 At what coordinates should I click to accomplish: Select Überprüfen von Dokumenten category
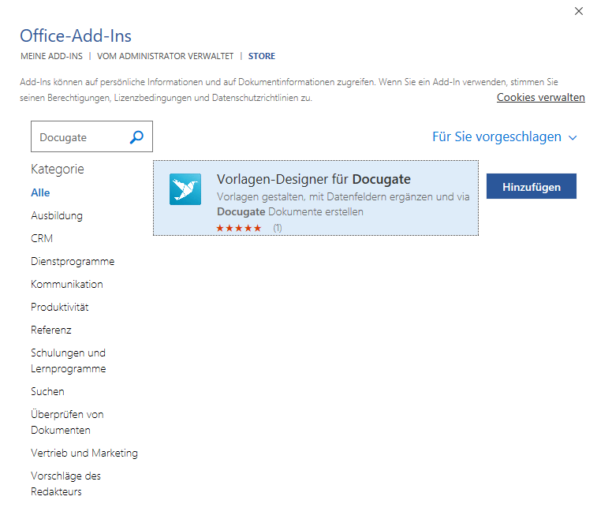[67, 422]
